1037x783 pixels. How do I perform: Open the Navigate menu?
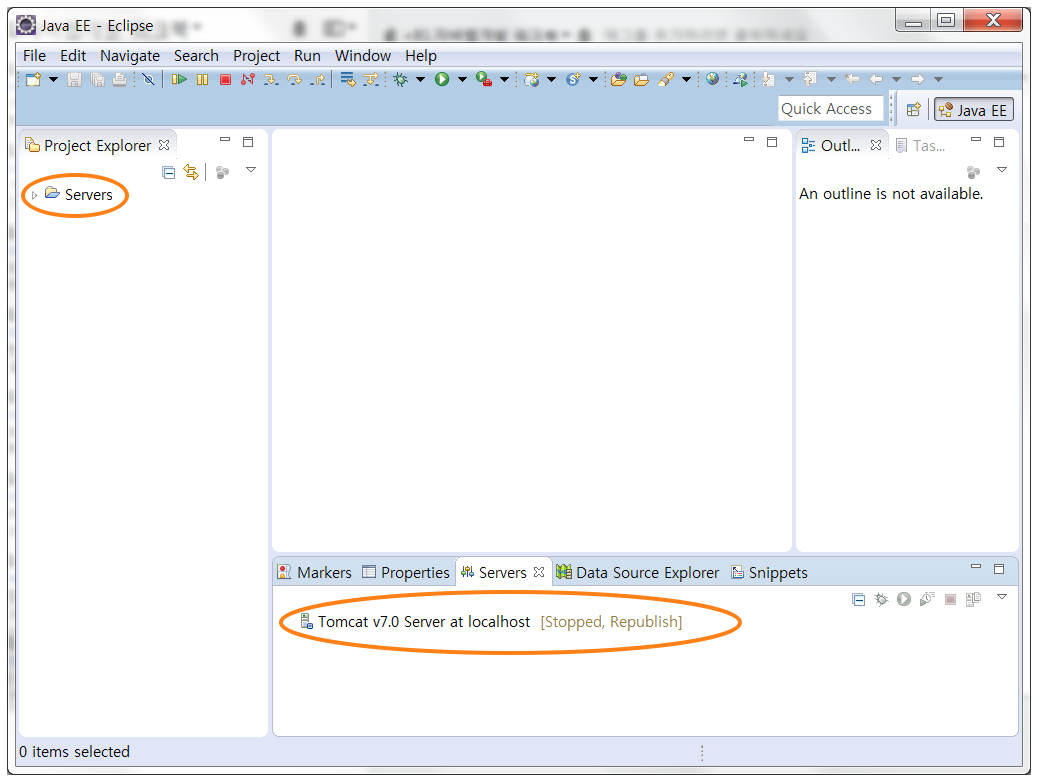point(130,56)
